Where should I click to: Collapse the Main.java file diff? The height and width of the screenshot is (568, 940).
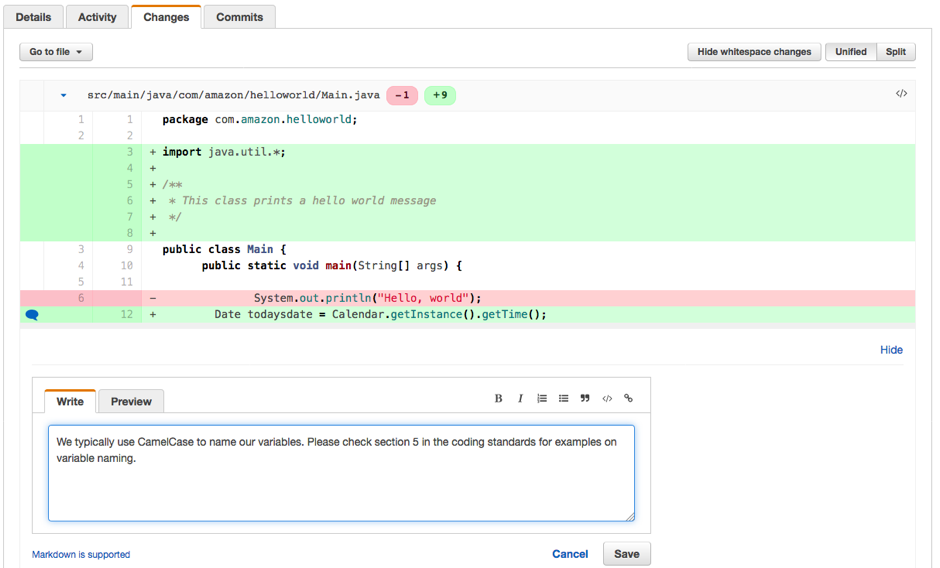[64, 95]
